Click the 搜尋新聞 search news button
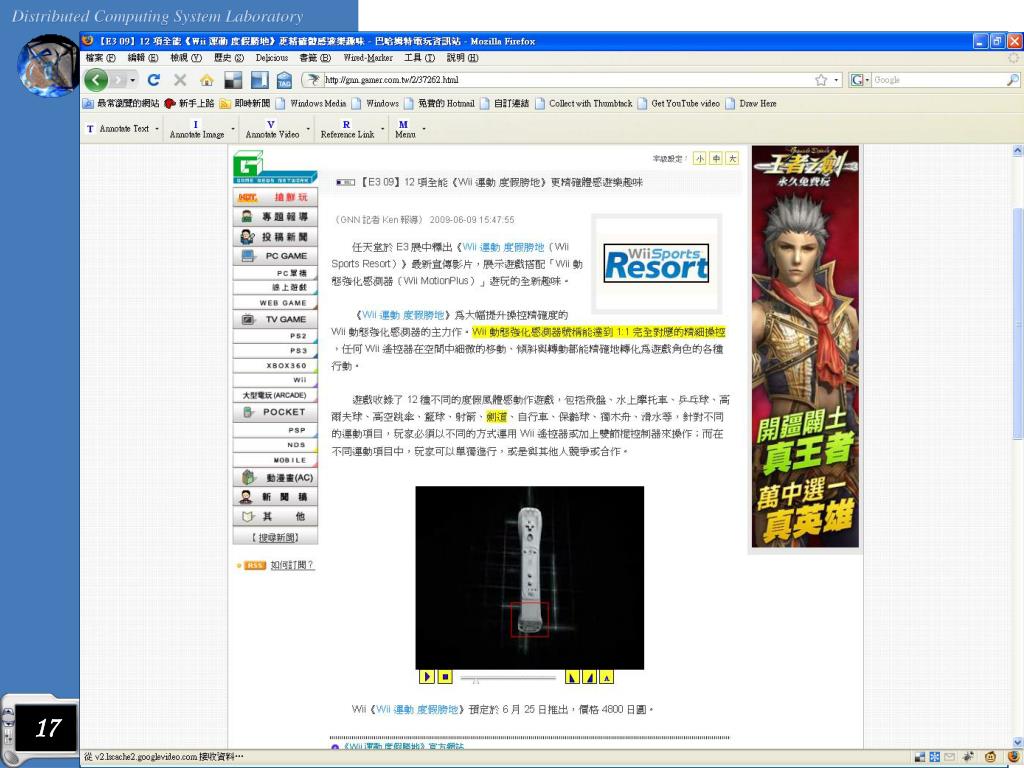Viewport: 1024px width, 768px height. [275, 537]
